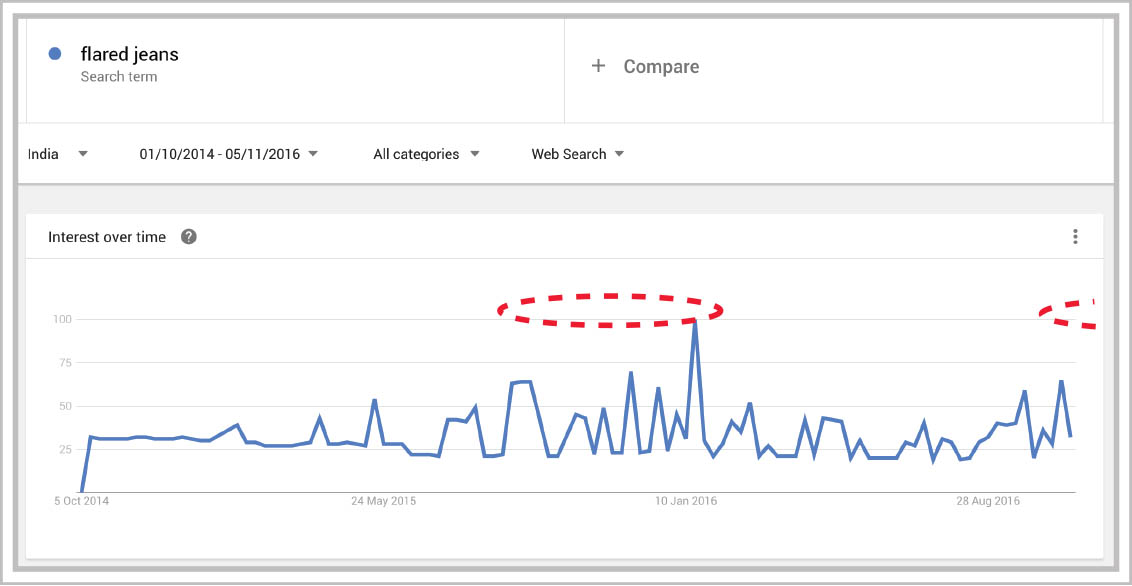Open the three-dot chart options menu
This screenshot has height=586, width=1132.
[1075, 237]
